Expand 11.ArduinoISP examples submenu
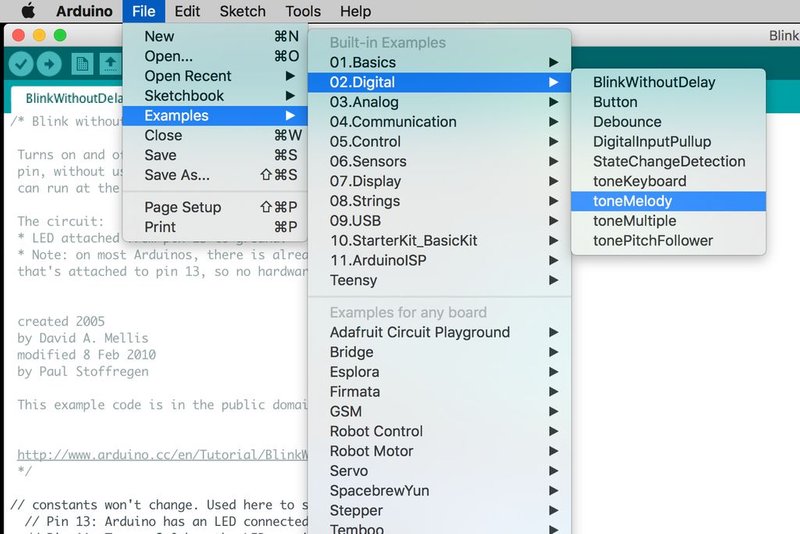This screenshot has width=800, height=534. point(439,261)
